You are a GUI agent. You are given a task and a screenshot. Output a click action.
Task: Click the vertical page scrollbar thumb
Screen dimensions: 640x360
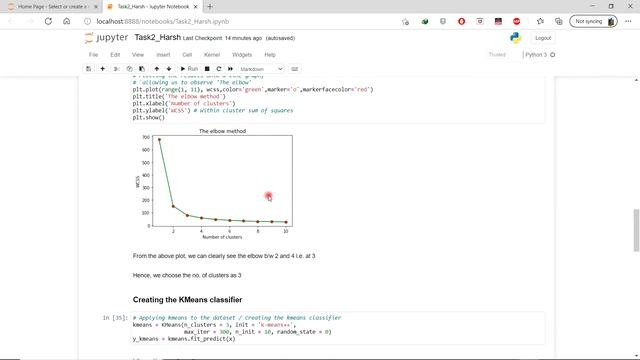(x=636, y=230)
